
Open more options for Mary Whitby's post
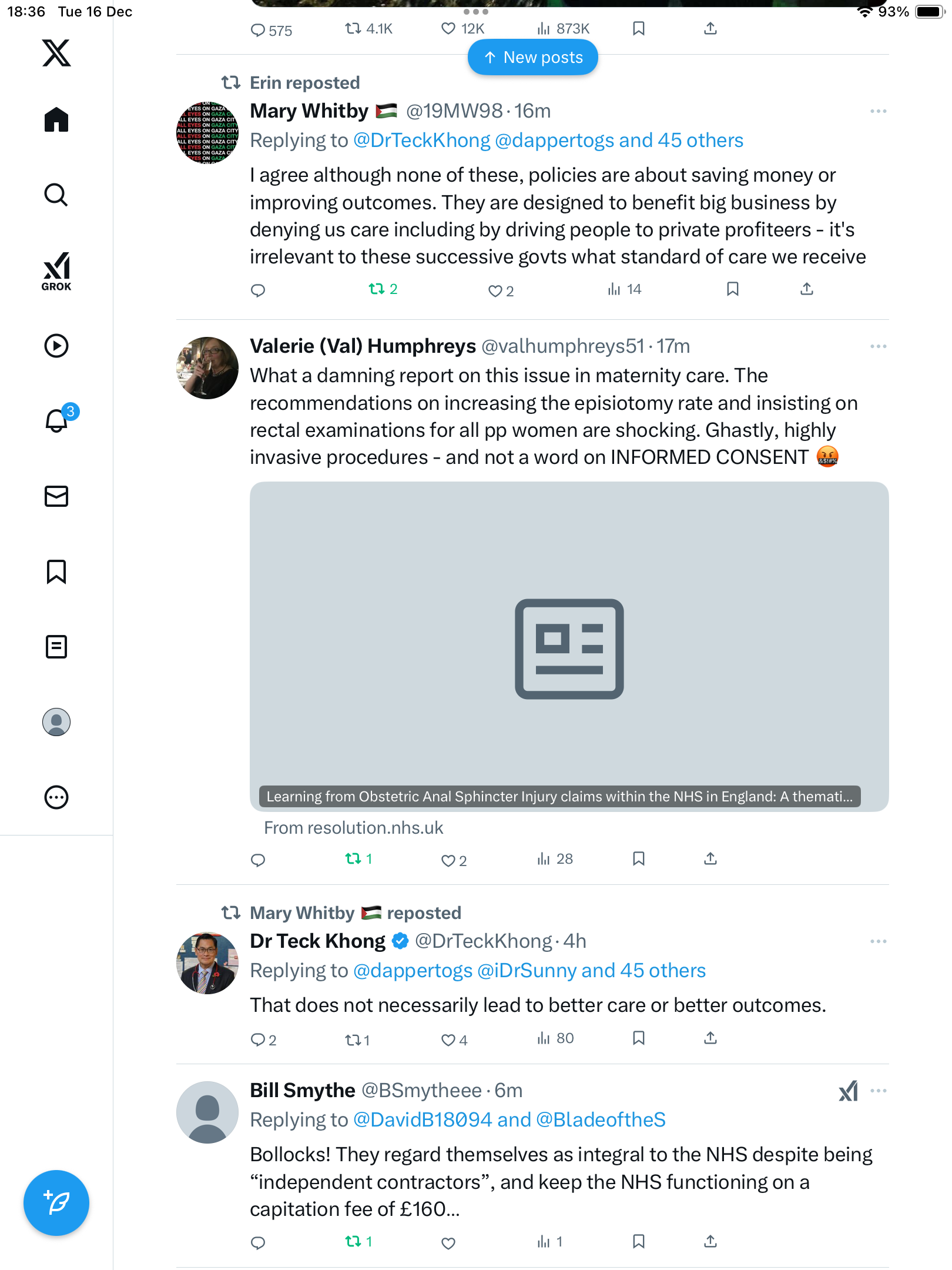[878, 111]
